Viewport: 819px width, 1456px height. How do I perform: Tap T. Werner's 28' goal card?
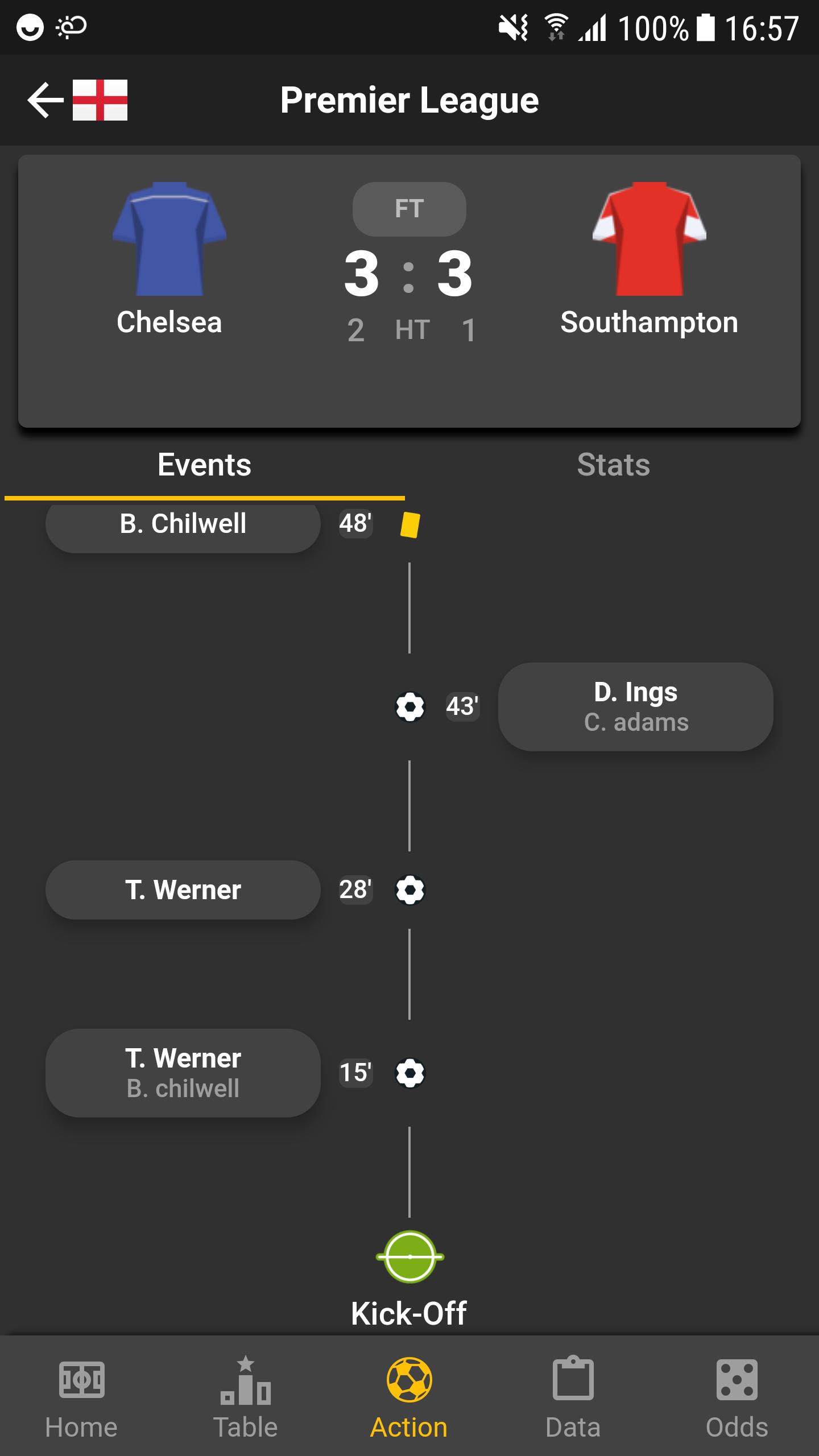(183, 890)
